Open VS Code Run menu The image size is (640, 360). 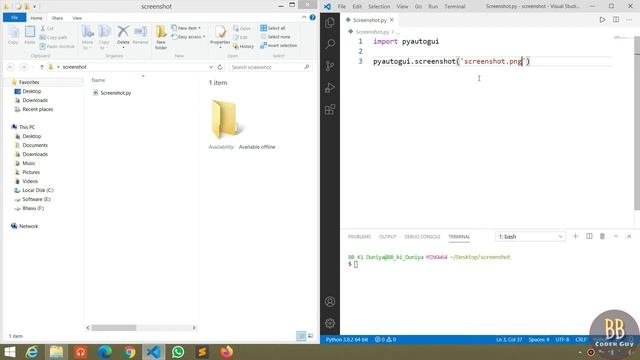pos(433,7)
